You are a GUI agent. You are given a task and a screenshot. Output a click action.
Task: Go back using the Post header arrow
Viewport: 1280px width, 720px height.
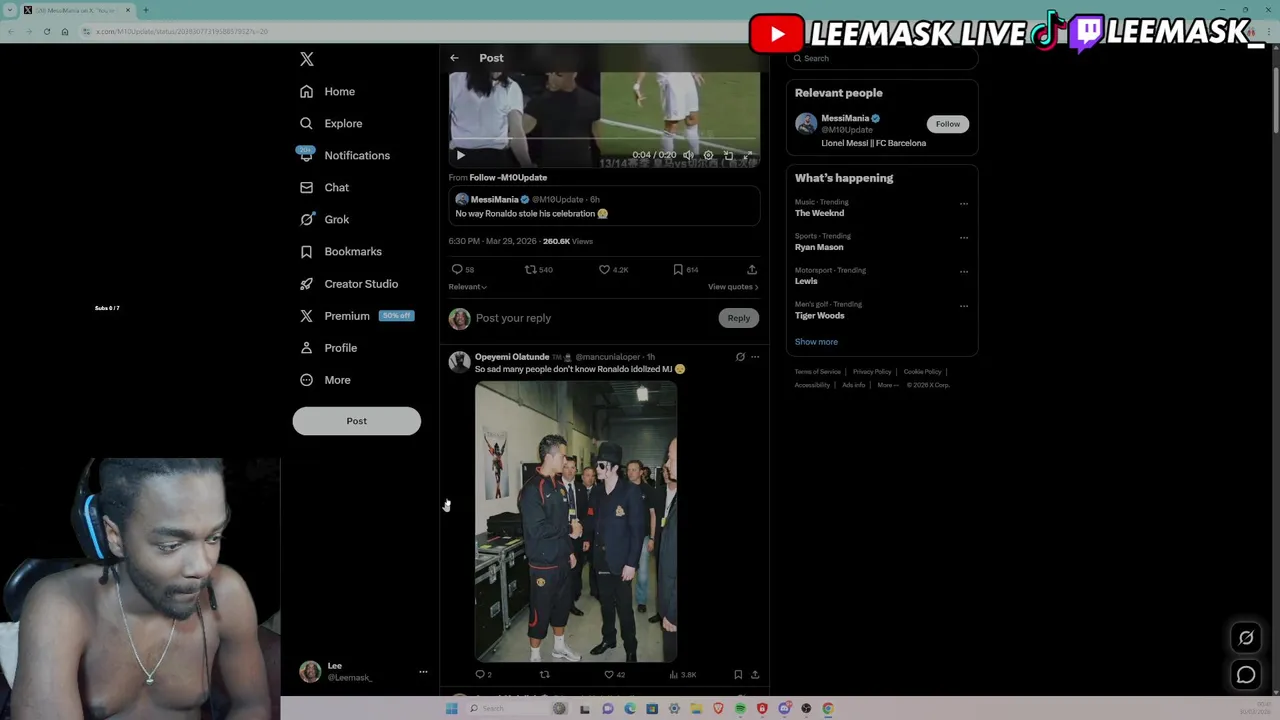[454, 58]
